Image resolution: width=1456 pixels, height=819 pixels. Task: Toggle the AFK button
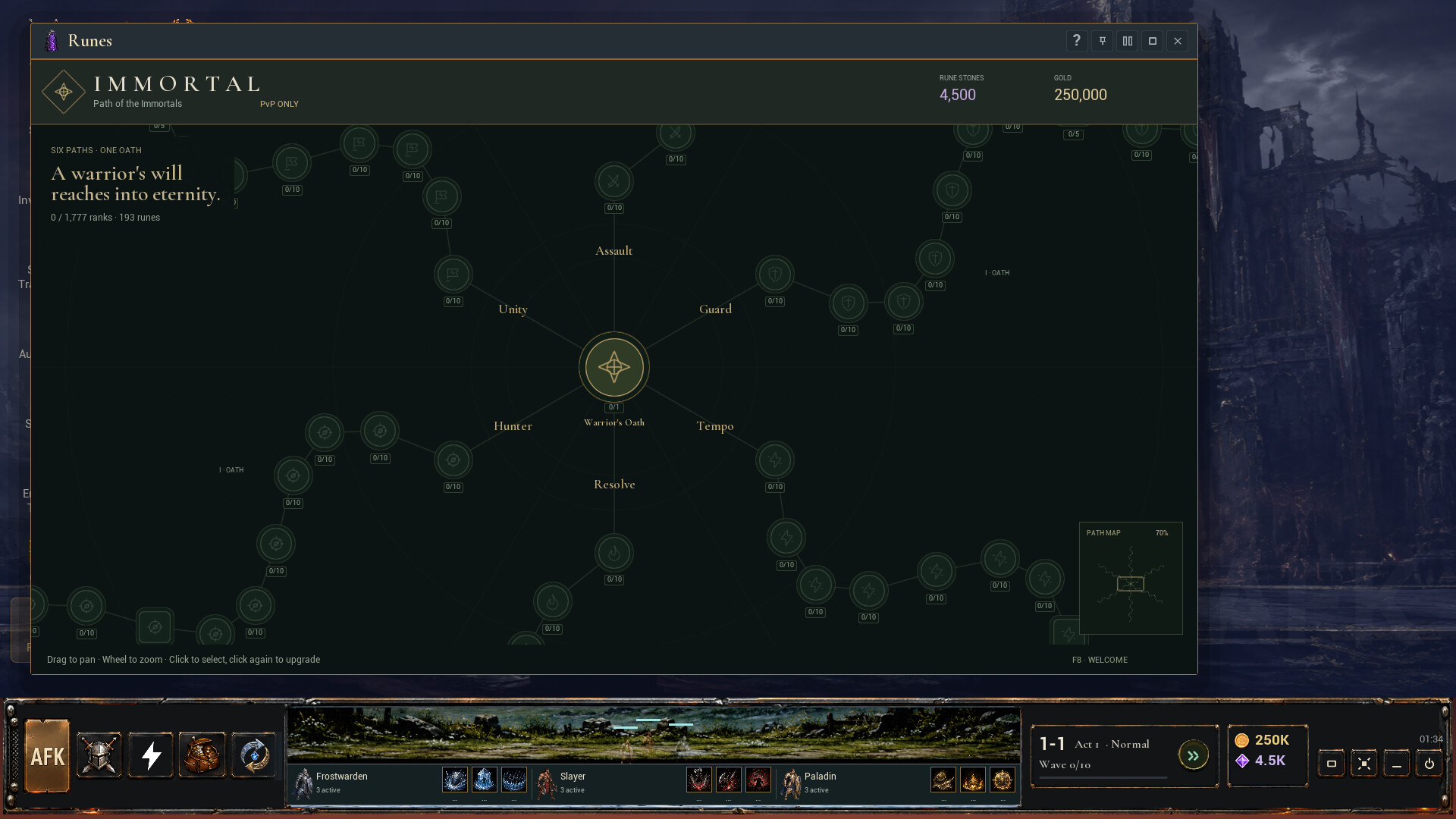(47, 756)
